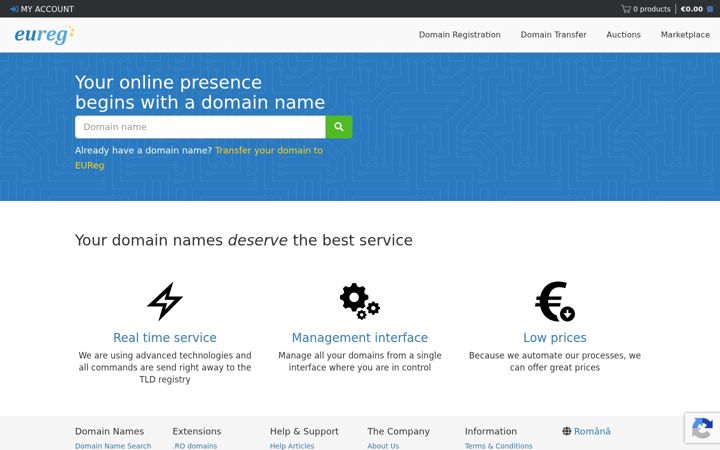
Task: Click the Your online presence headline
Action: [200, 92]
